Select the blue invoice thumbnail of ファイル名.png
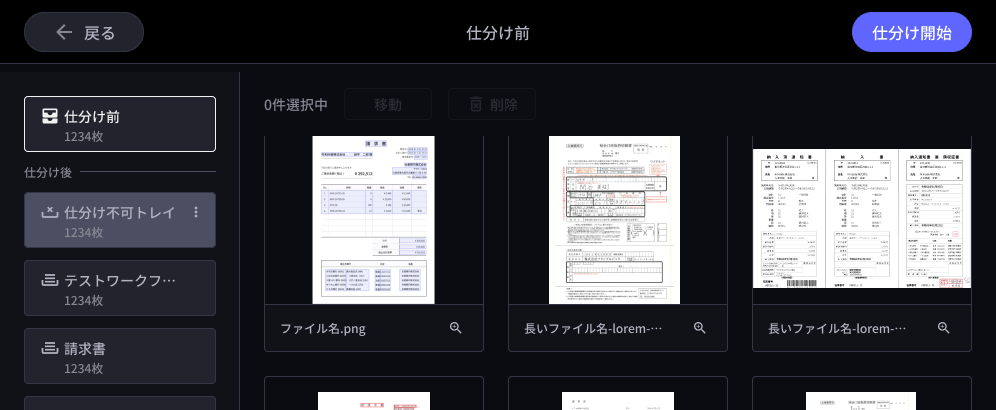Screen dimensions: 996x410 click(374, 220)
